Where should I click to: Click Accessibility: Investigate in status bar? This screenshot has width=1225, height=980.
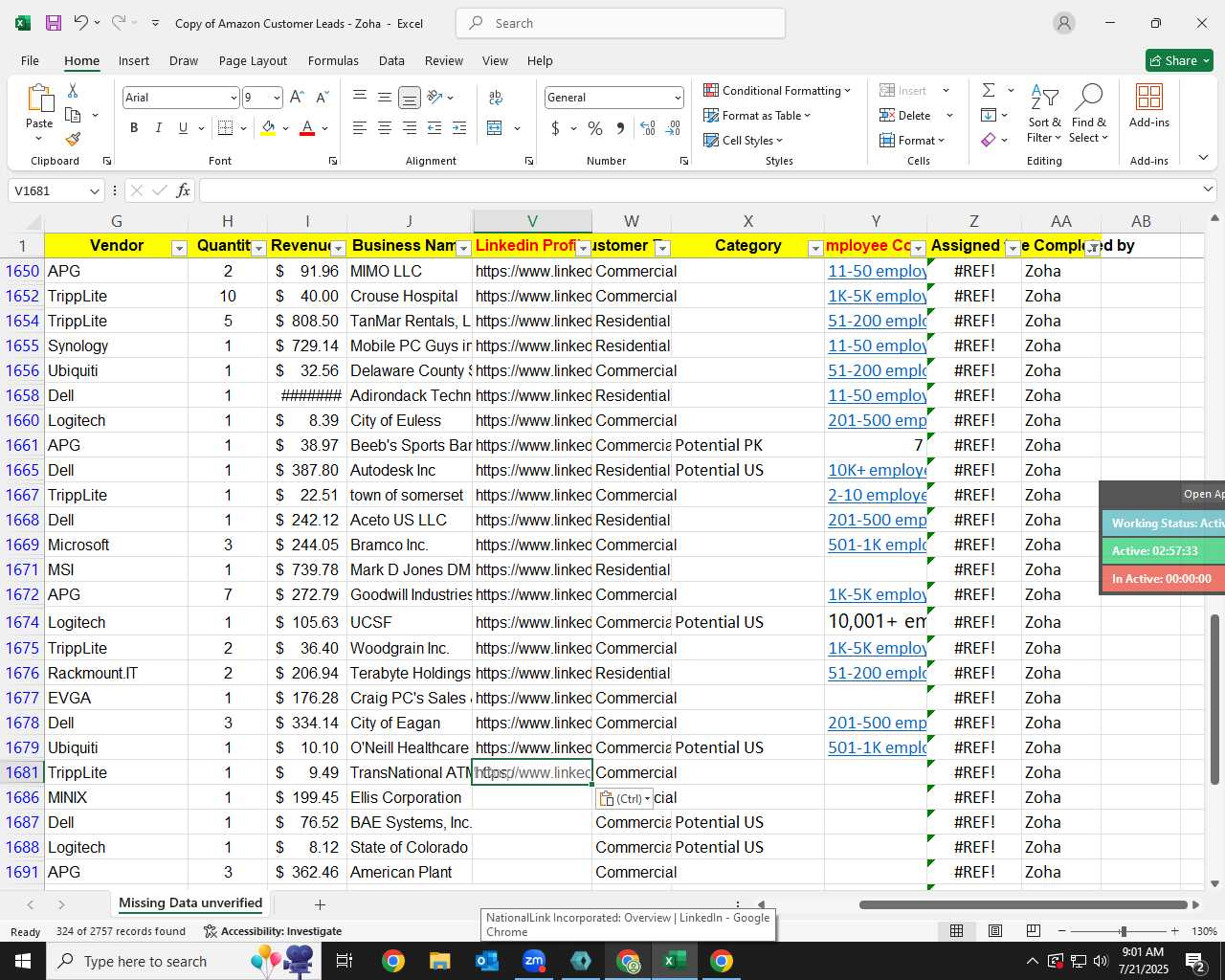point(273,931)
